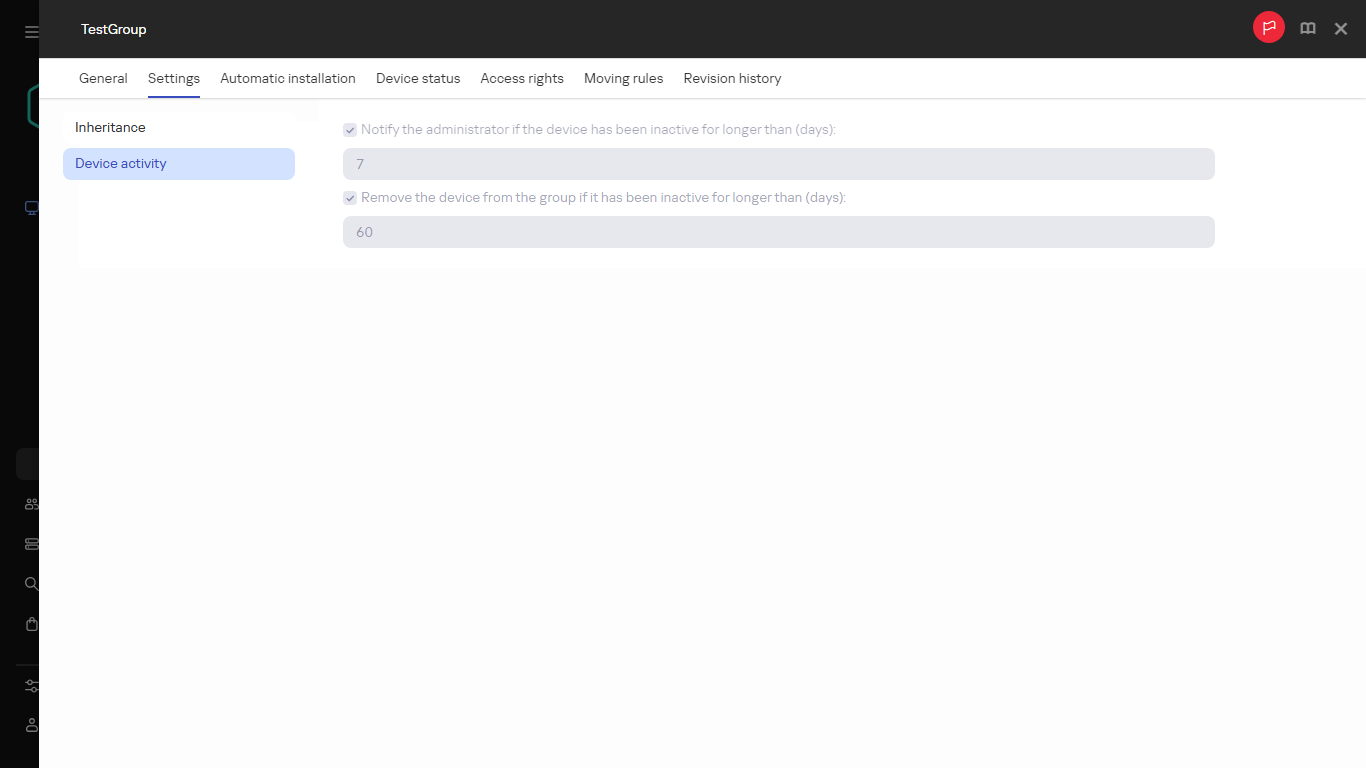Go to the Access rights tab
Viewport: 1366px width, 768px height.
click(521, 78)
